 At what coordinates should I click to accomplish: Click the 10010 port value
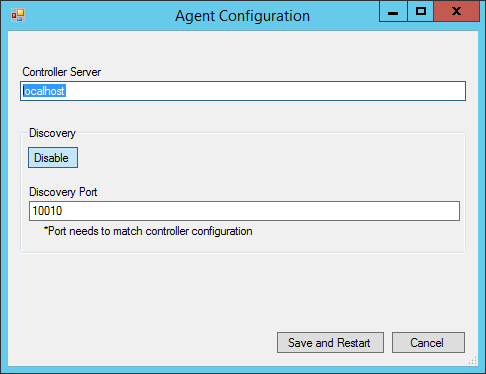pos(47,211)
